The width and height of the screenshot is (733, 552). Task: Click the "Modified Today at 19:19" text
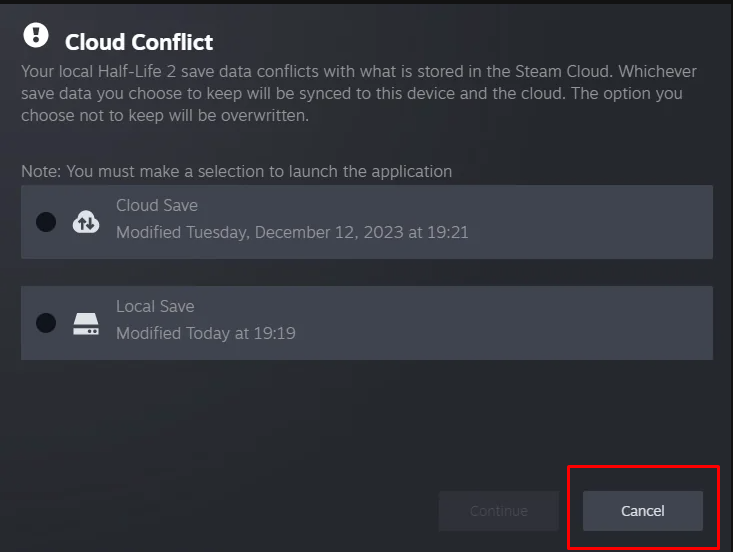(x=205, y=333)
